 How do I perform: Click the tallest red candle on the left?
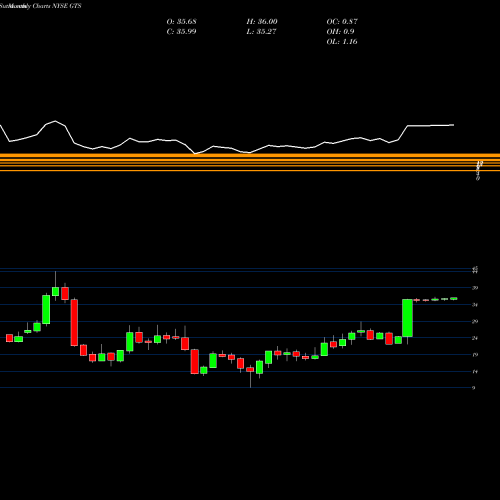[74, 322]
